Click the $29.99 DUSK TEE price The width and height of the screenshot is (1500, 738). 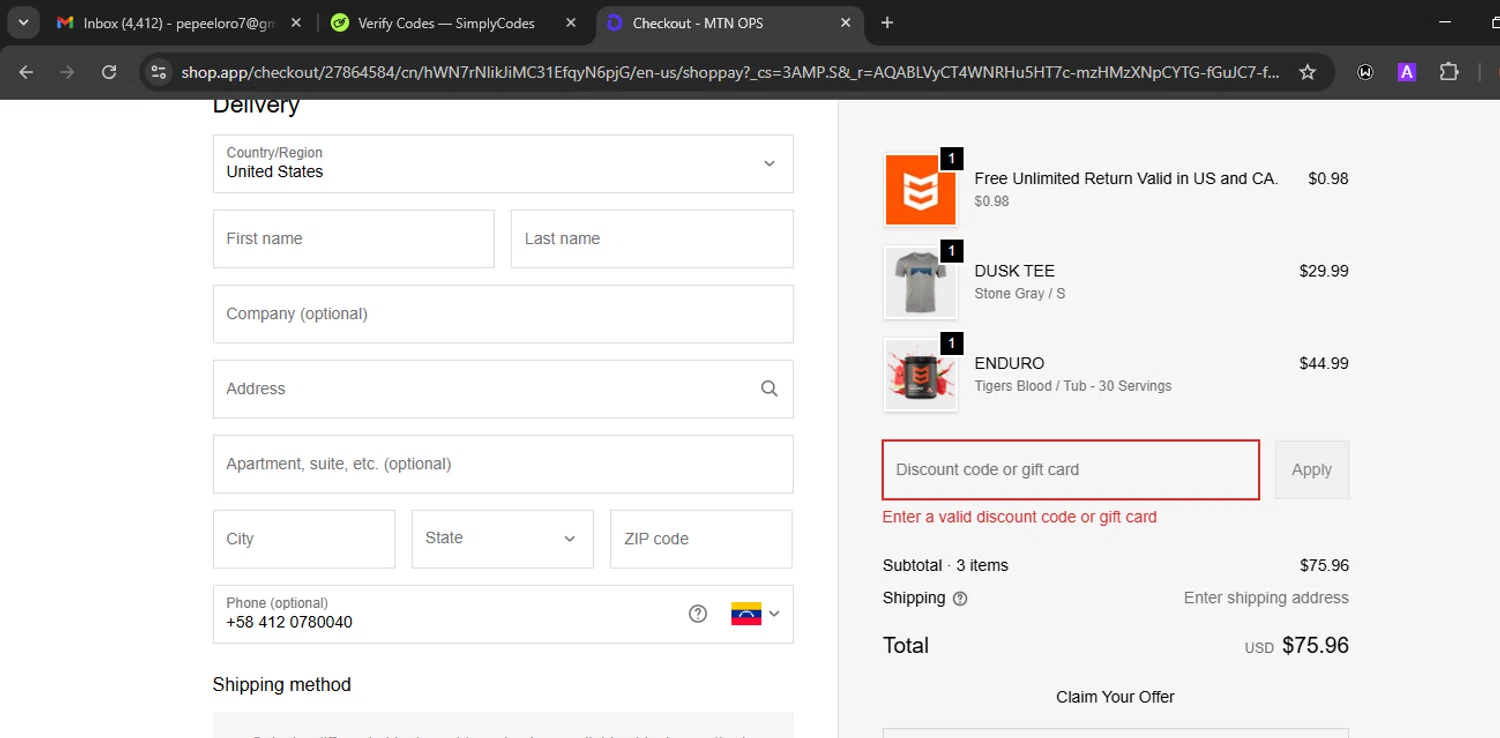coord(1324,271)
